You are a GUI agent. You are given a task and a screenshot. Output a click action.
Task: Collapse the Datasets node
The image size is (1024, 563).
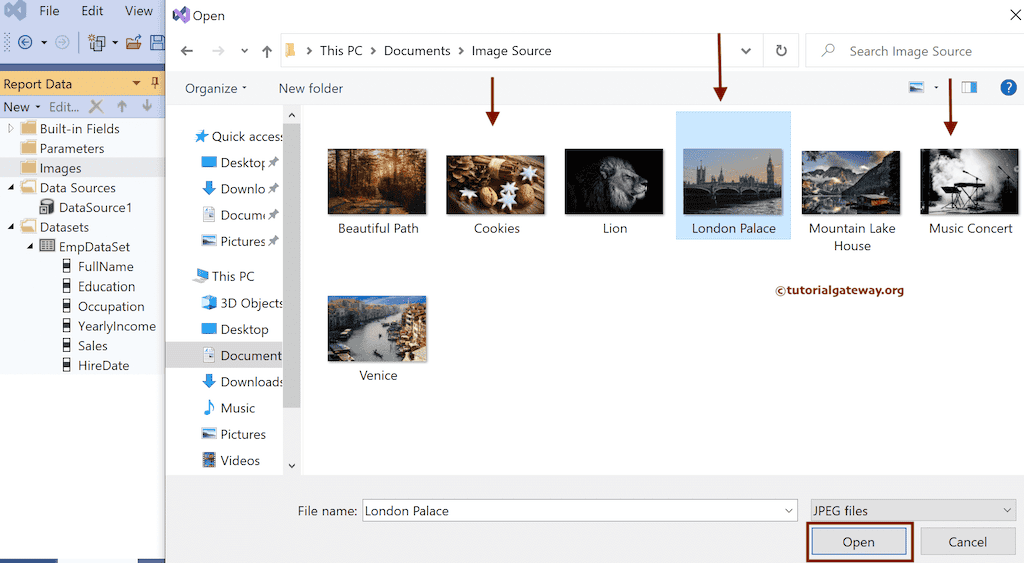(10, 227)
